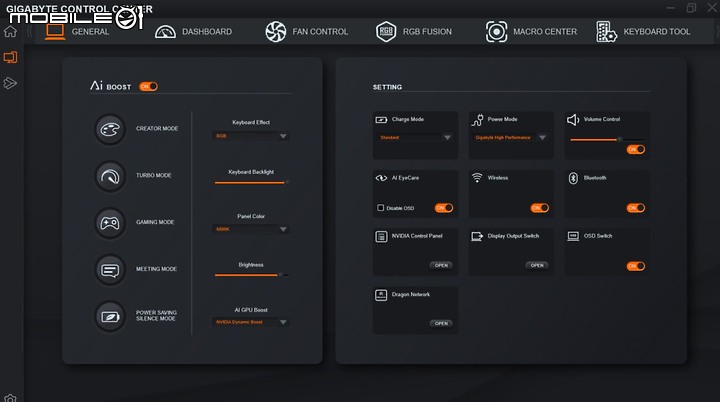Click the Fan Control fan icon

276,32
